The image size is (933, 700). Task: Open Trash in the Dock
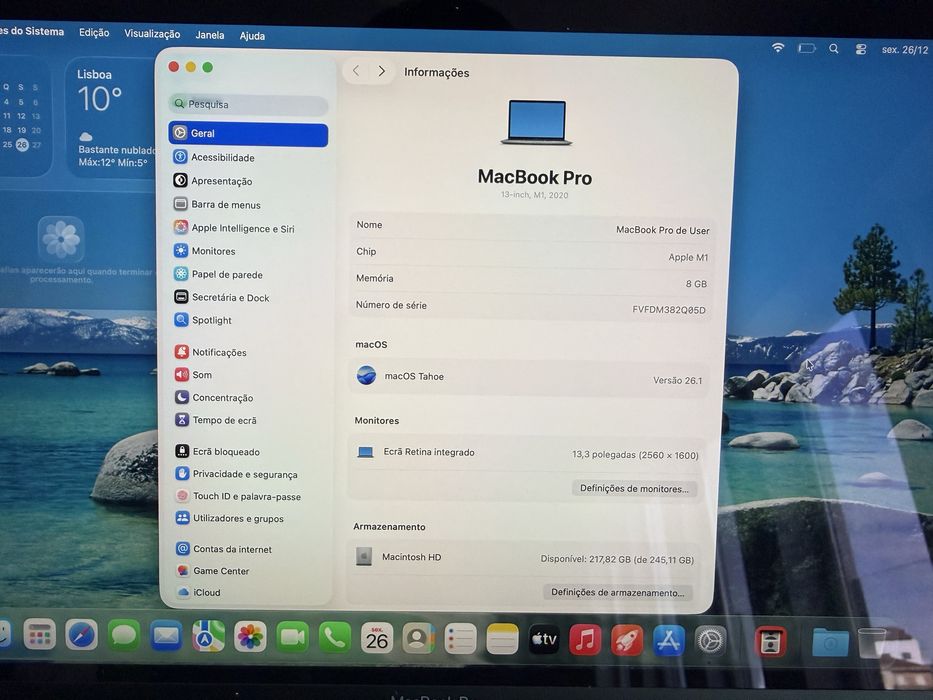pos(872,643)
